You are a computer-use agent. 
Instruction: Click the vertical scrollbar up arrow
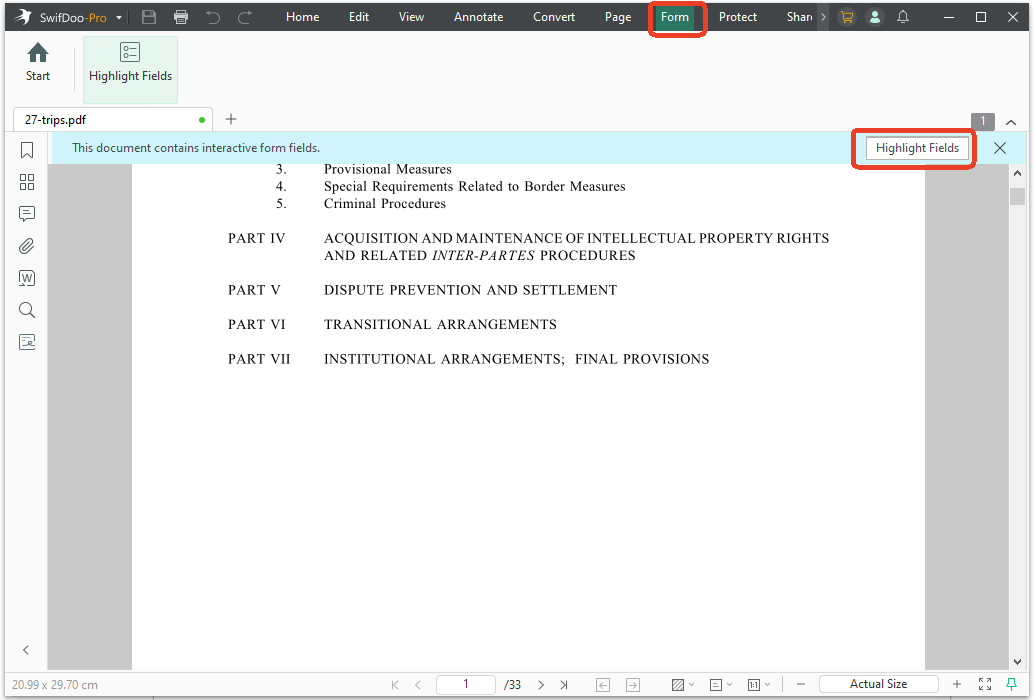(1018, 173)
